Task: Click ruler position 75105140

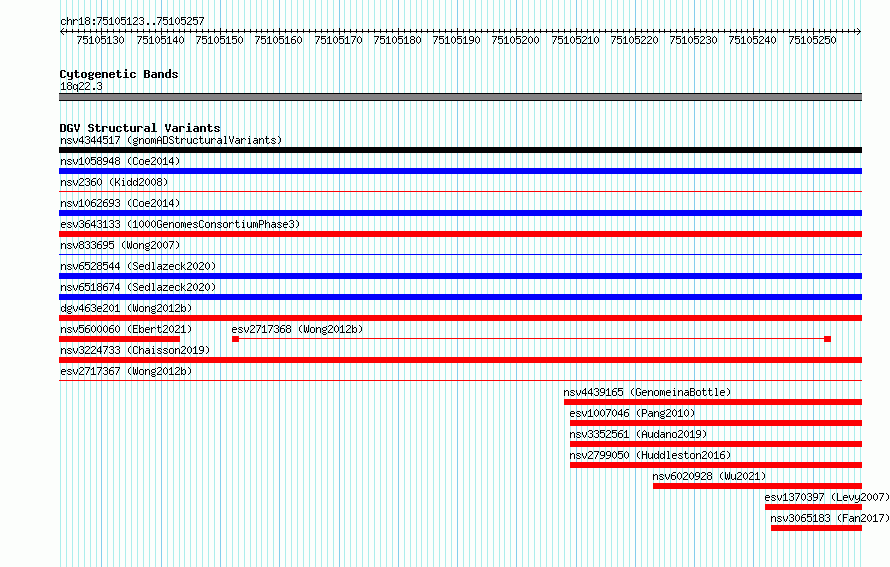Action: tap(161, 40)
